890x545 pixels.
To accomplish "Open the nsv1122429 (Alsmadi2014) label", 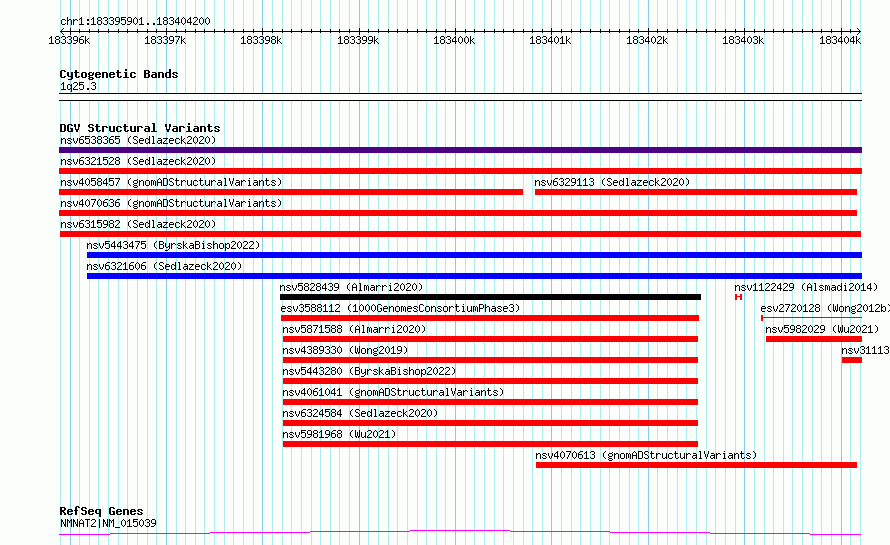I will [806, 287].
